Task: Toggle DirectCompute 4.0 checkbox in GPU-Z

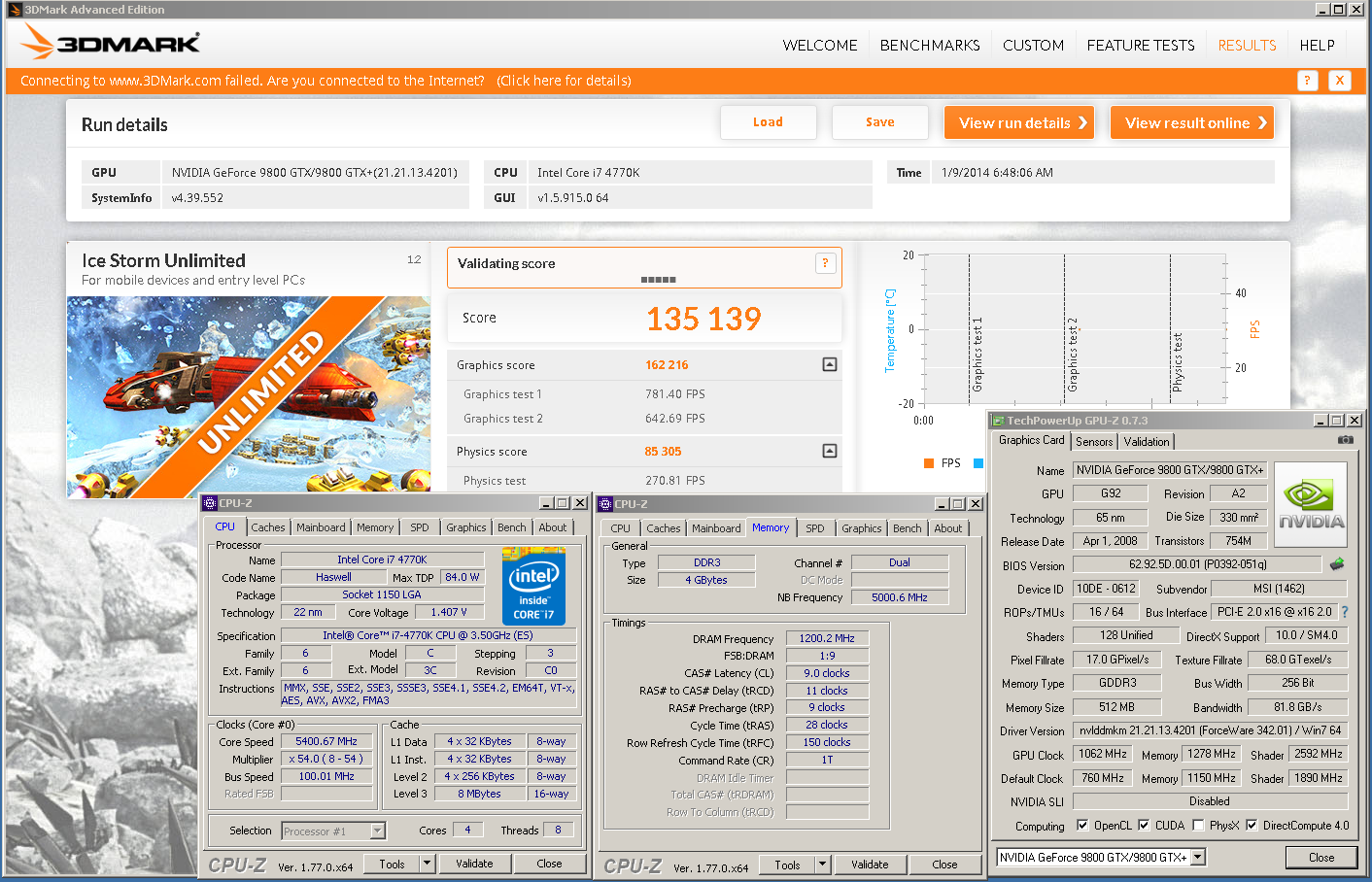Action: click(x=1252, y=826)
